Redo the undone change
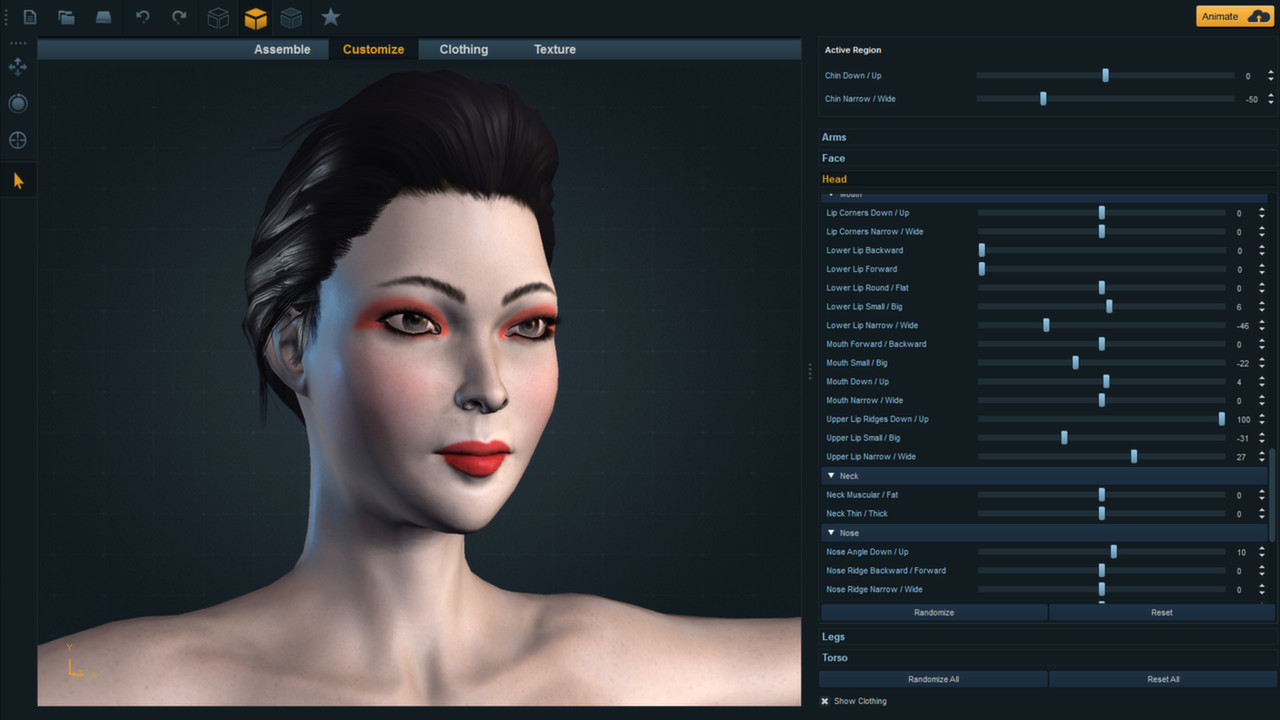The width and height of the screenshot is (1280, 720). 180,17
